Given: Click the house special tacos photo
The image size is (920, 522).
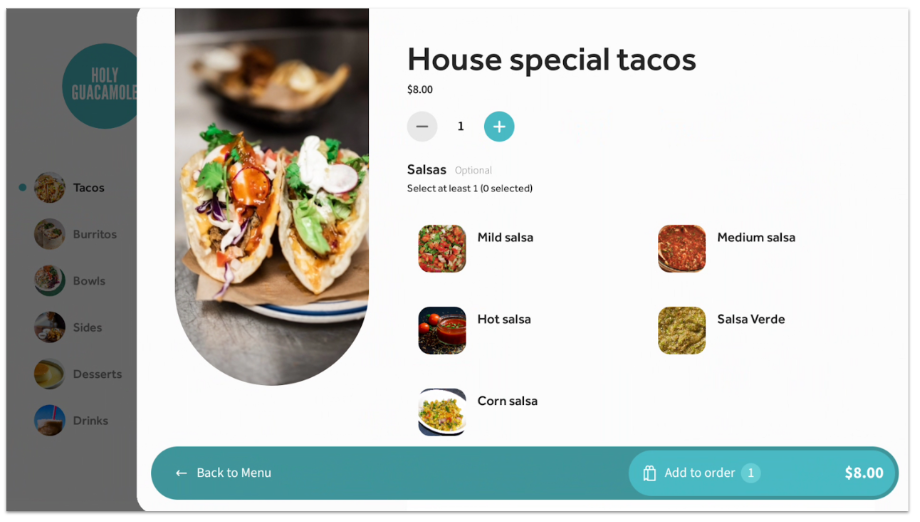Looking at the screenshot, I should coord(272,196).
